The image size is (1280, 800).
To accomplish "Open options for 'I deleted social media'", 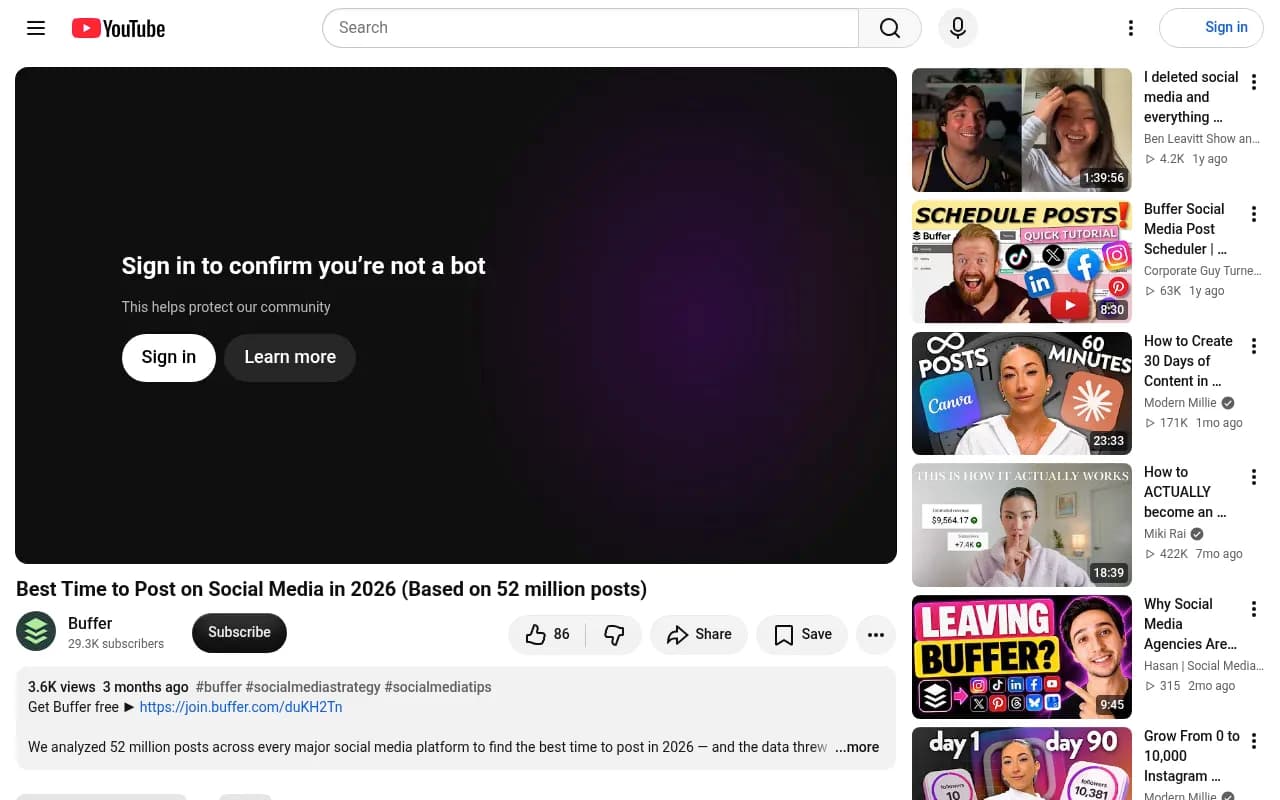I will pos(1253,82).
